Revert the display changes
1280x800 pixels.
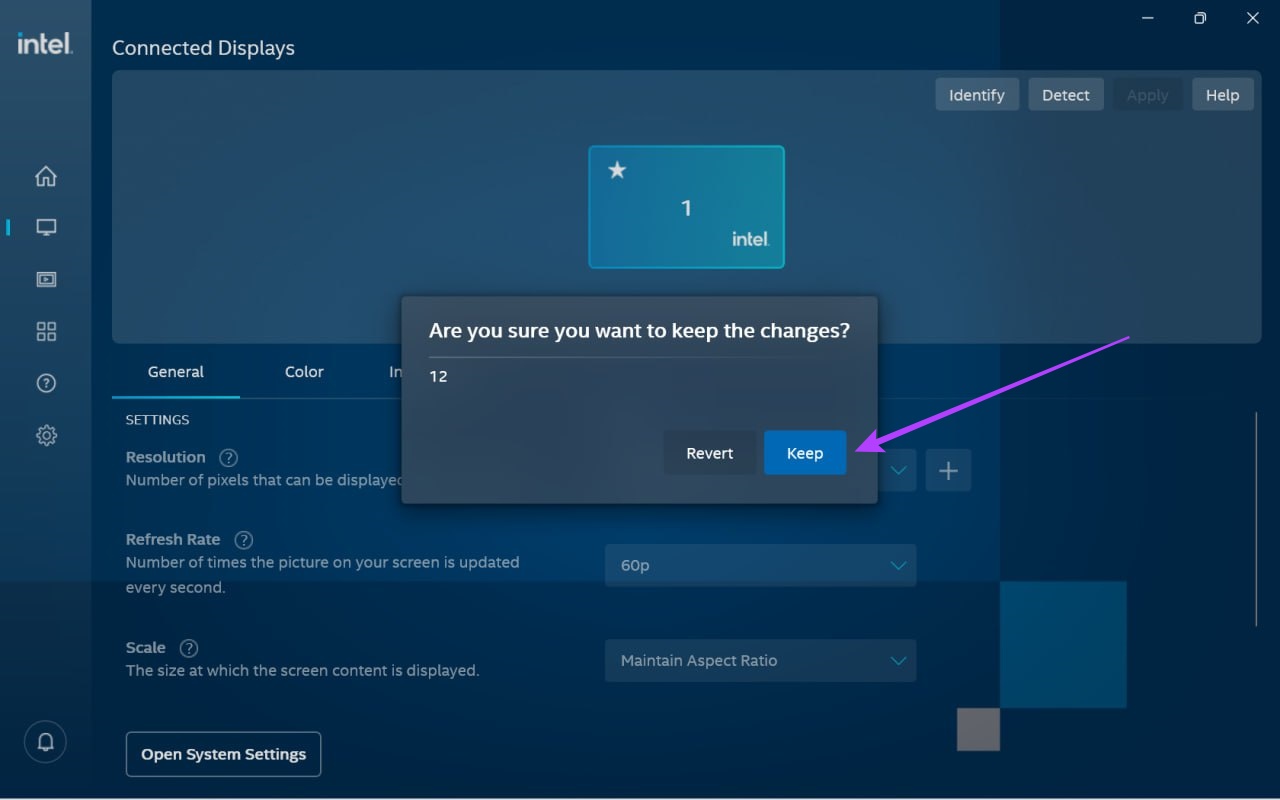tap(710, 453)
